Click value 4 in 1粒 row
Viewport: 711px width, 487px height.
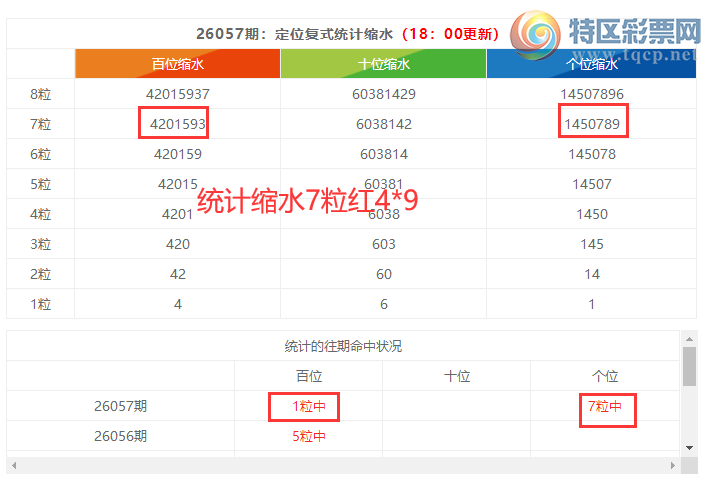point(178,304)
